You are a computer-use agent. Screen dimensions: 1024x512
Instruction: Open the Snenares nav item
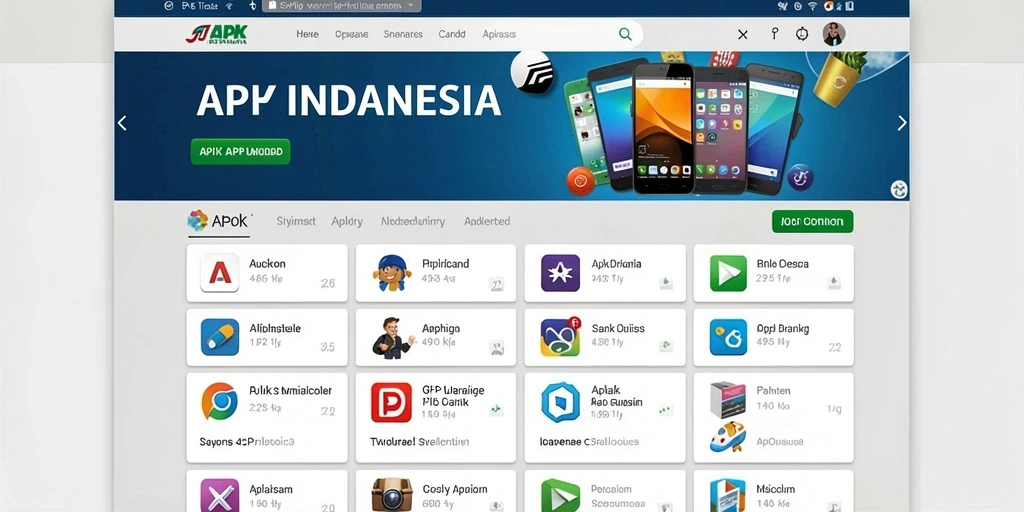point(403,34)
